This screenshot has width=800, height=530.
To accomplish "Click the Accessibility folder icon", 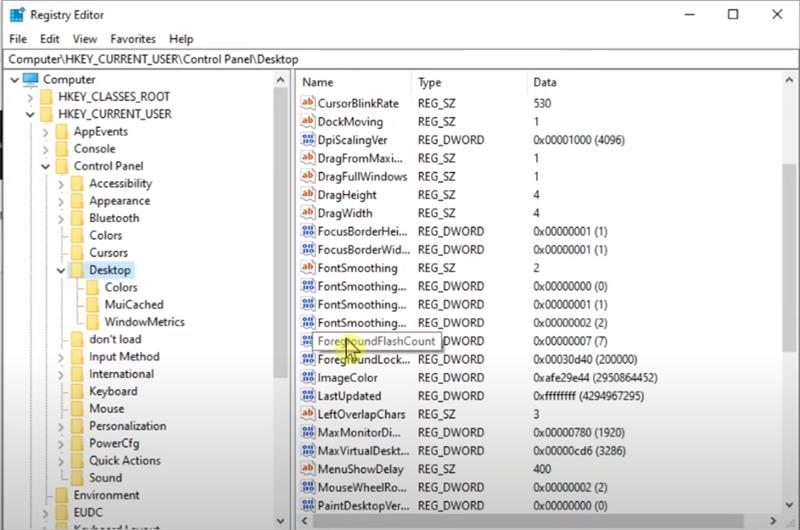I will click(78, 184).
